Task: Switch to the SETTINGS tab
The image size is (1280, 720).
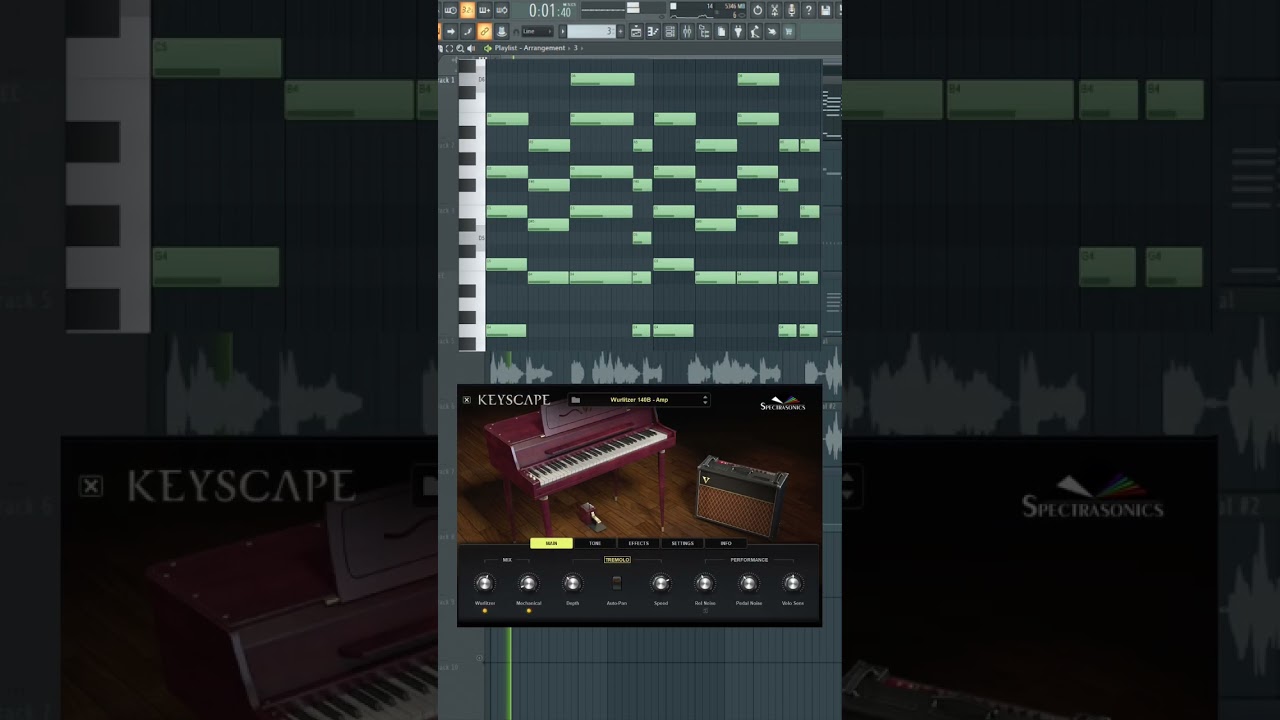Action: click(683, 543)
